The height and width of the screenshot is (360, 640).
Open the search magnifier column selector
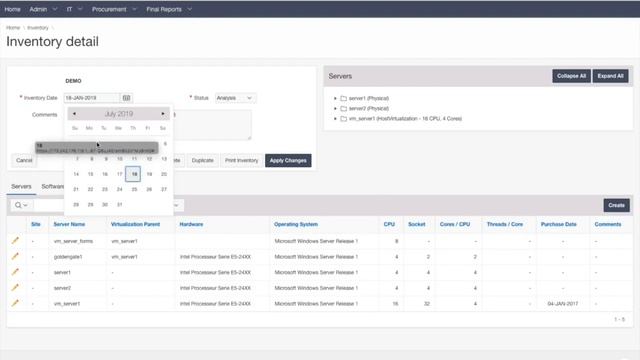pyautogui.click(x=21, y=205)
